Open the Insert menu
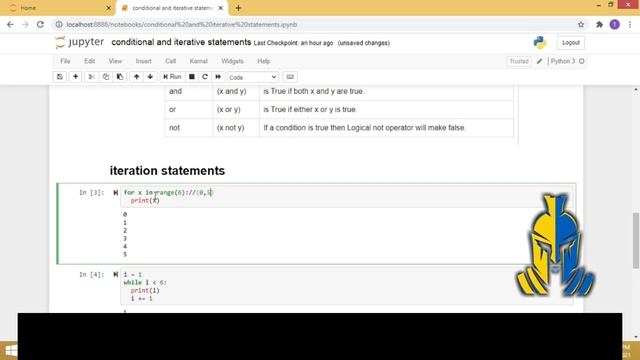The image size is (640, 360). 143,61
